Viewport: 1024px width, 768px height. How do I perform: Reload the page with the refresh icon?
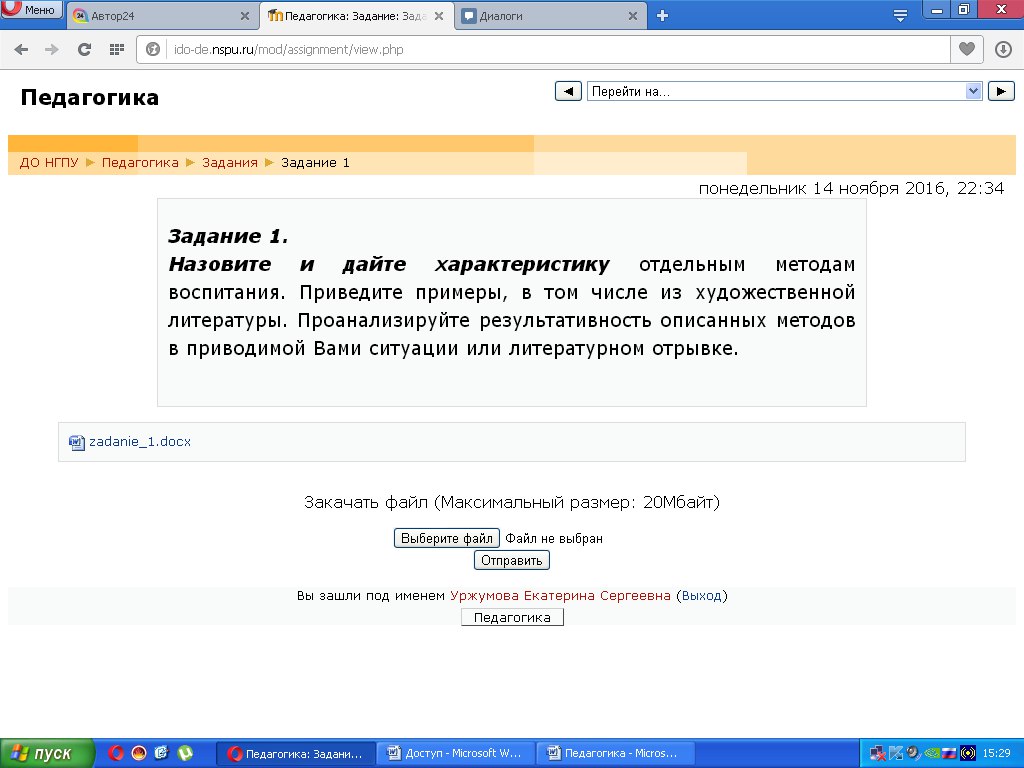click(x=85, y=49)
